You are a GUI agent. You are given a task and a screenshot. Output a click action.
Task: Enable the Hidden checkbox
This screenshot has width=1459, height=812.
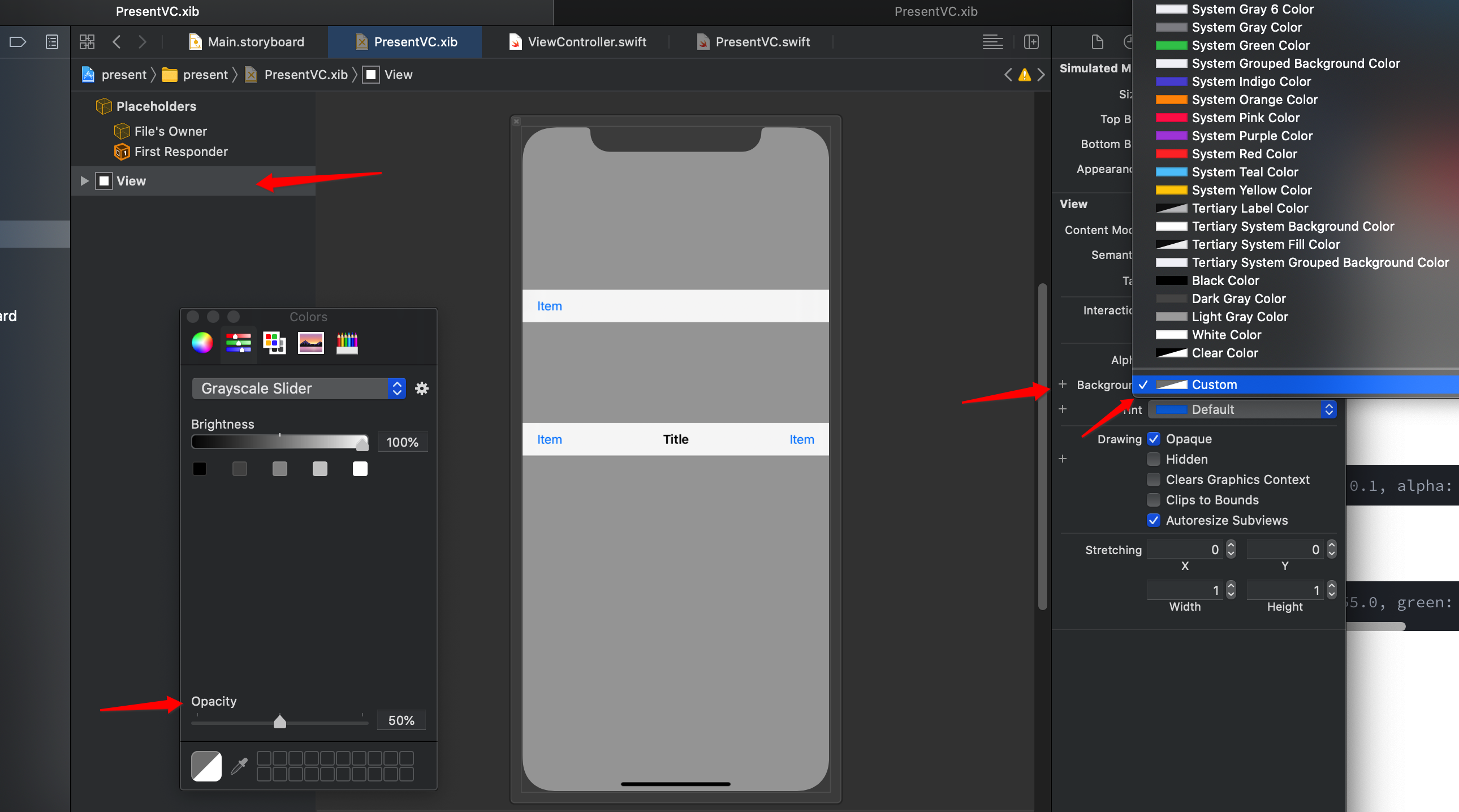click(x=1153, y=459)
